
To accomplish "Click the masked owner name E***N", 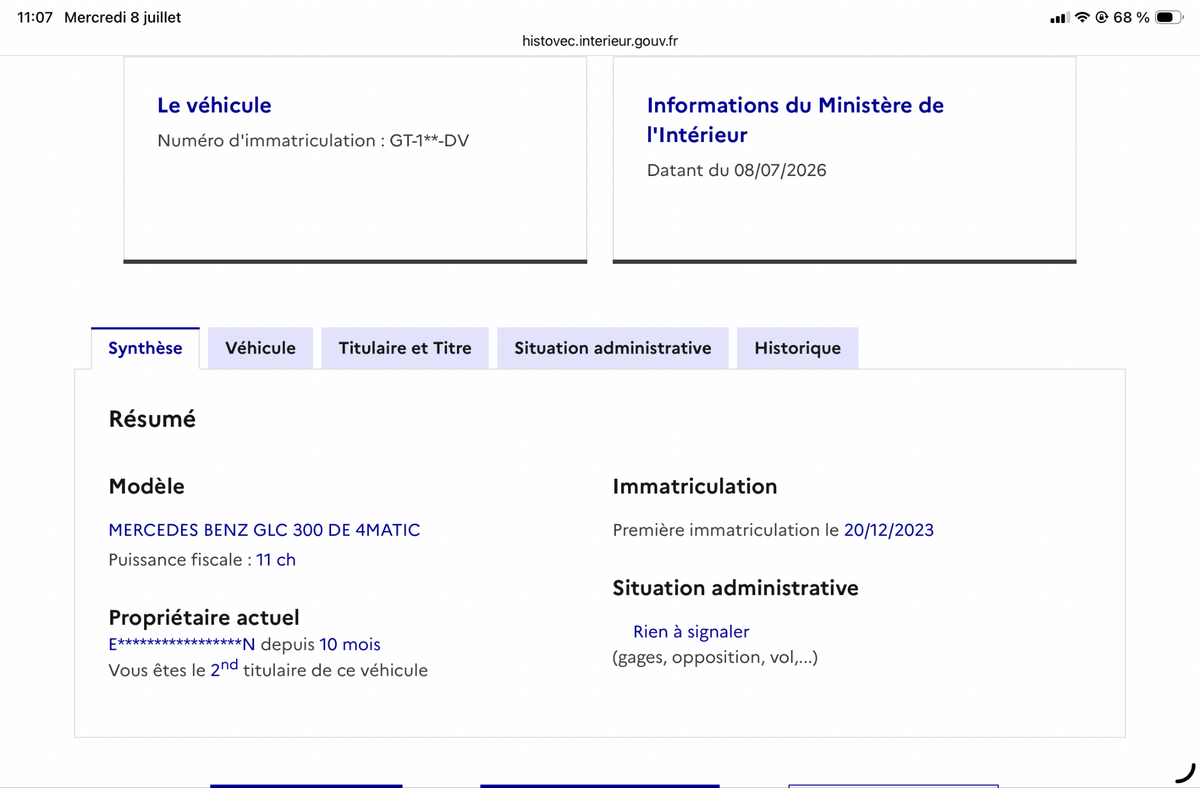I will [x=182, y=645].
